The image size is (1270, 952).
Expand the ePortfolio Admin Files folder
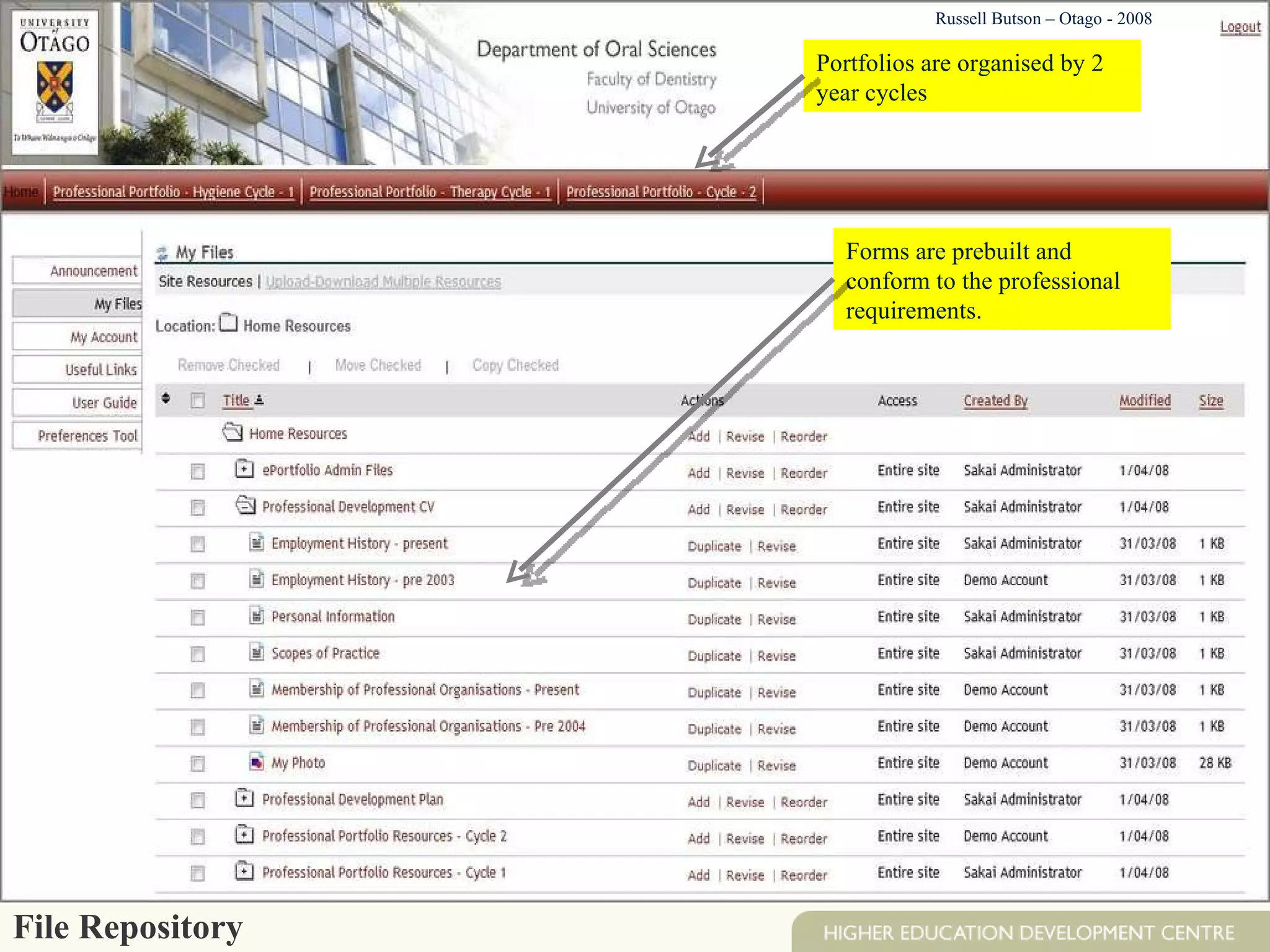point(244,469)
